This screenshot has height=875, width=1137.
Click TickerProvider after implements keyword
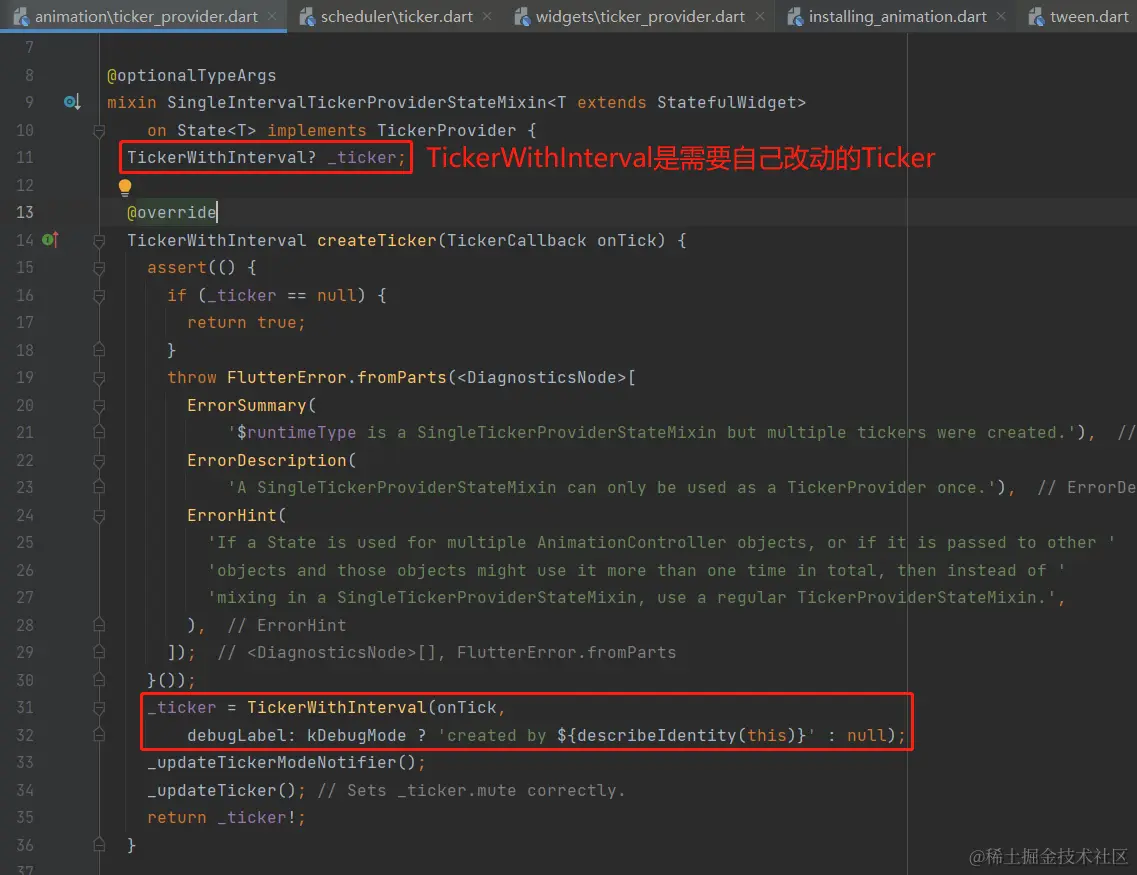point(447,130)
